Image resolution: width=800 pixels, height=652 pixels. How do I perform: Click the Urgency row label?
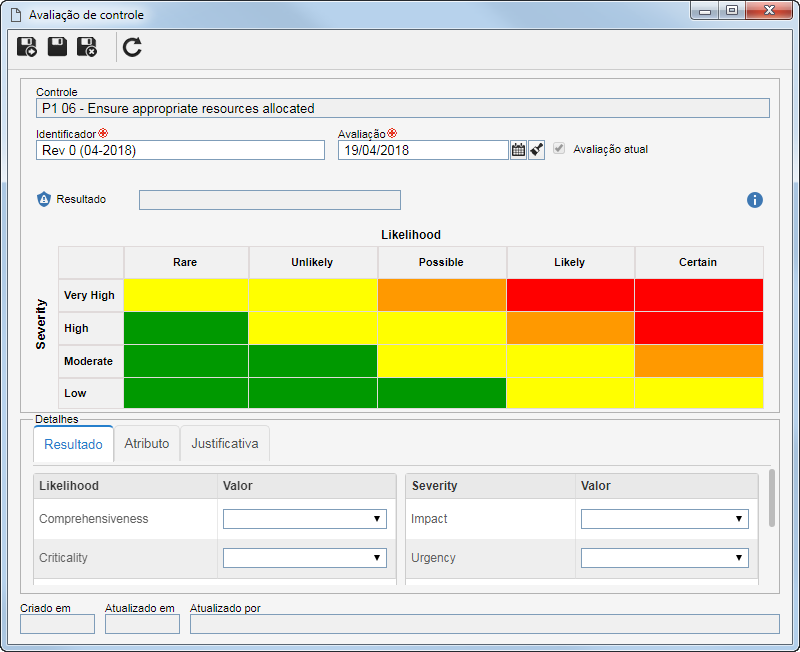(x=433, y=558)
